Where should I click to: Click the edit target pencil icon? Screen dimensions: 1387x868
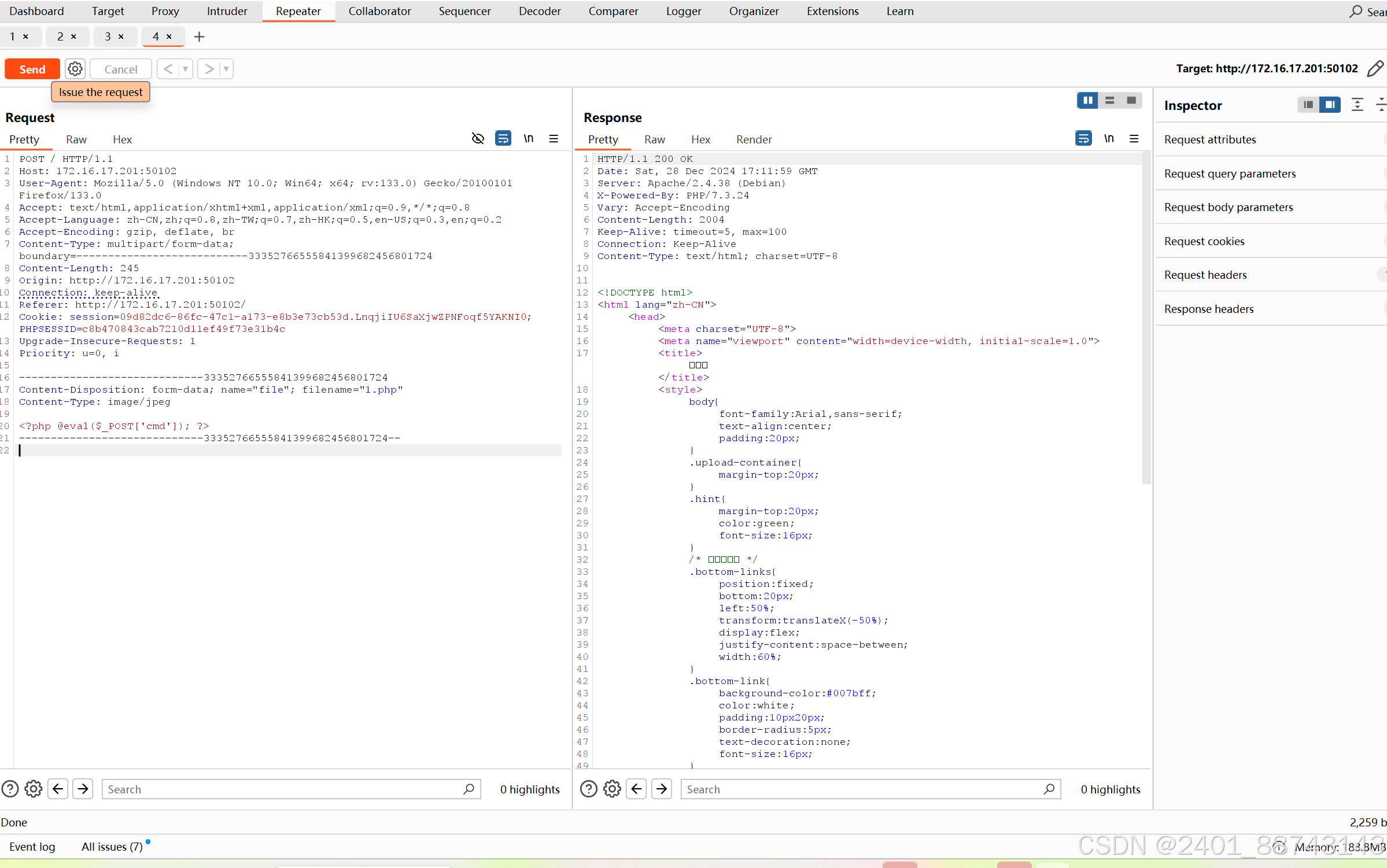[x=1375, y=69]
